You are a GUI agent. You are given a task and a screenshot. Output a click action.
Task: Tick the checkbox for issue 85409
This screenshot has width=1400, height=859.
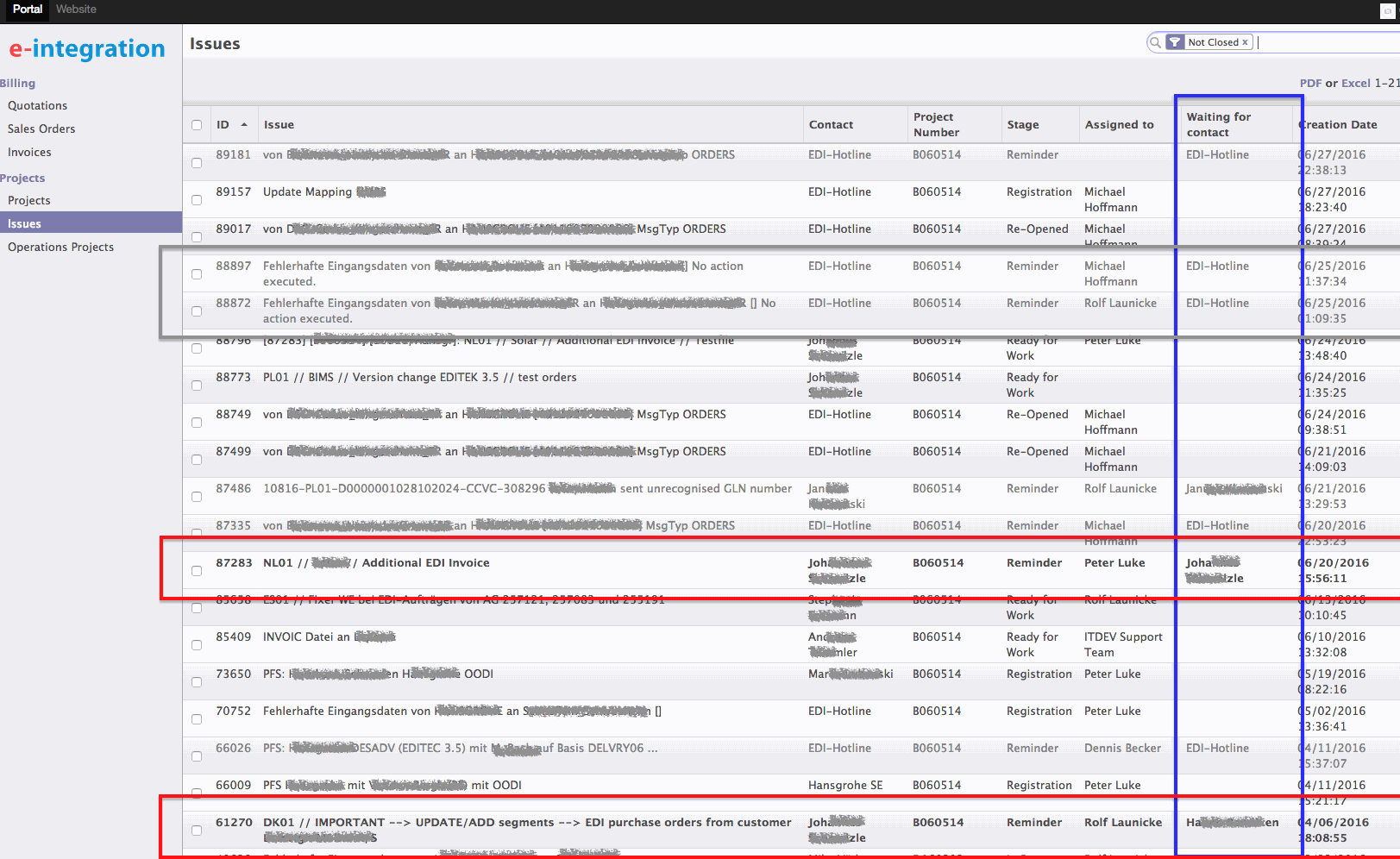point(197,645)
